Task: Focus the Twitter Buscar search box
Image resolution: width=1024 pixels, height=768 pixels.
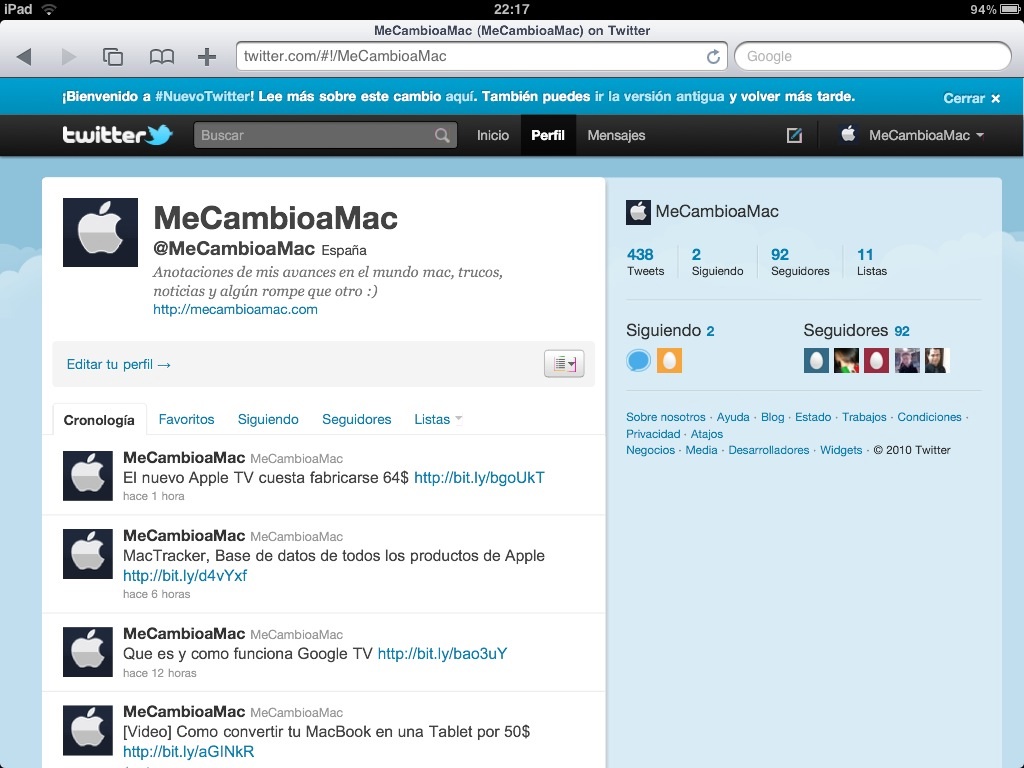Action: coord(325,135)
